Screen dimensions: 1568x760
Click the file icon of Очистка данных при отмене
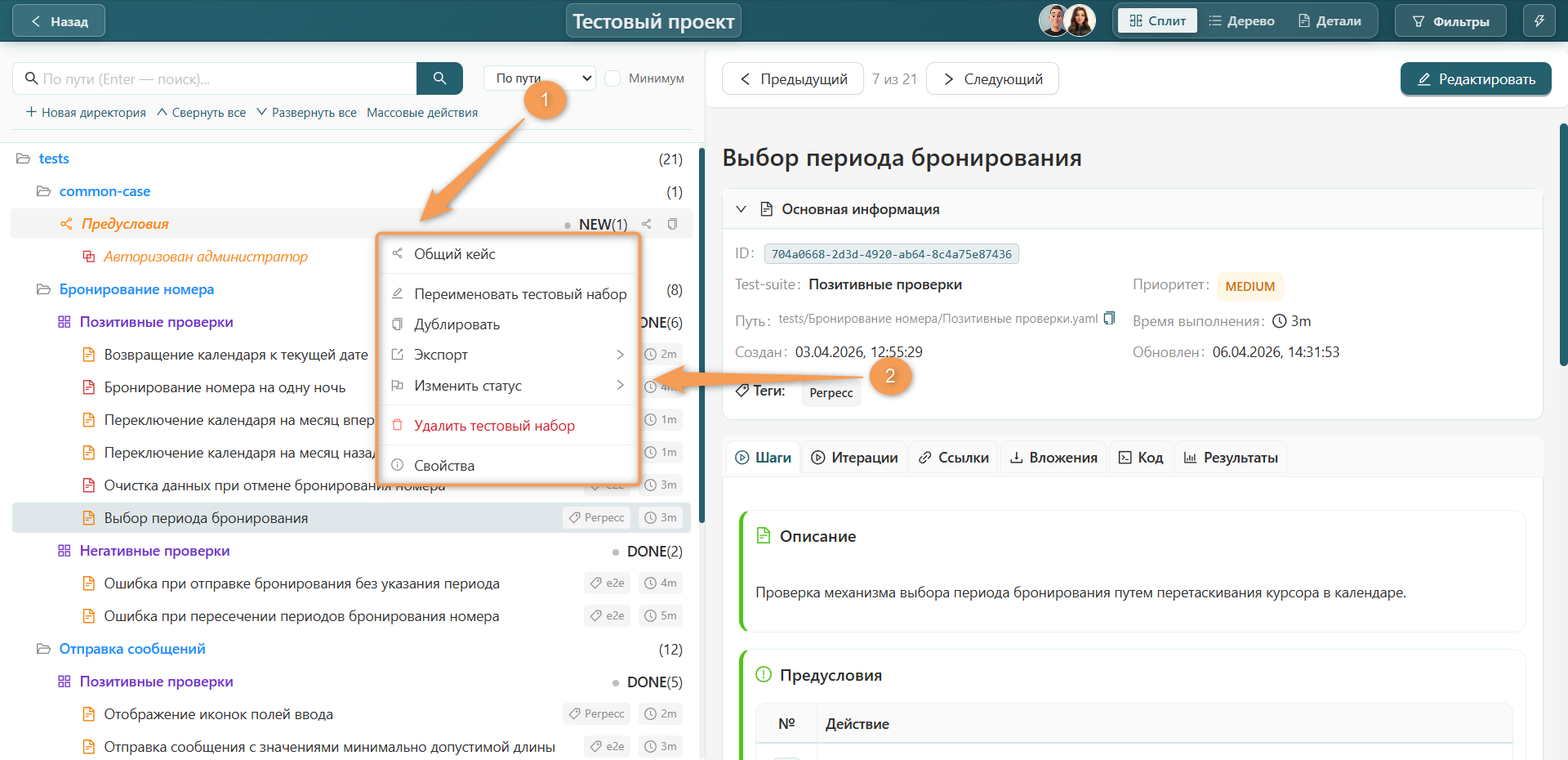click(x=89, y=485)
